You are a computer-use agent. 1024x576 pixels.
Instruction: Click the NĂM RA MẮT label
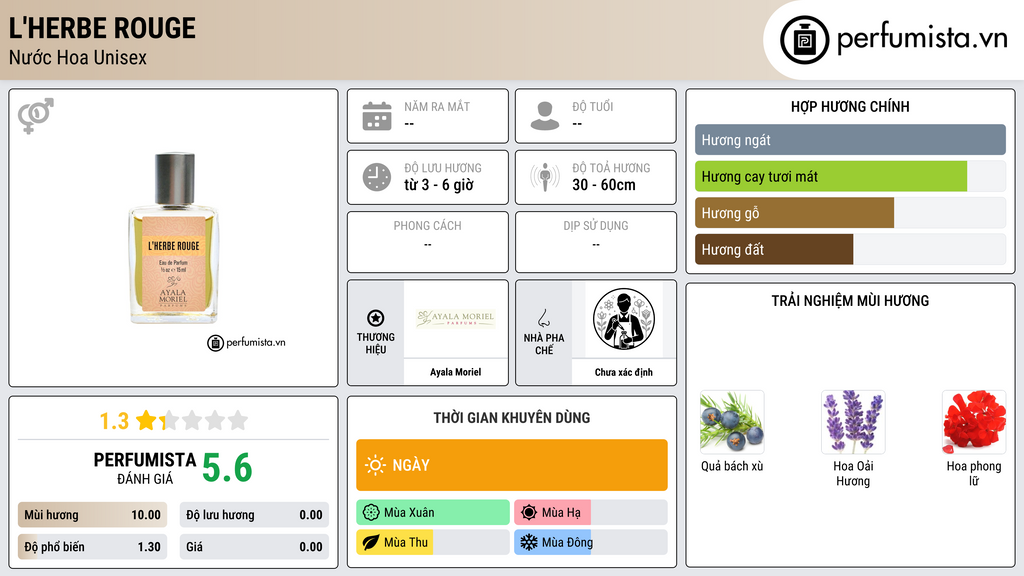point(437,106)
